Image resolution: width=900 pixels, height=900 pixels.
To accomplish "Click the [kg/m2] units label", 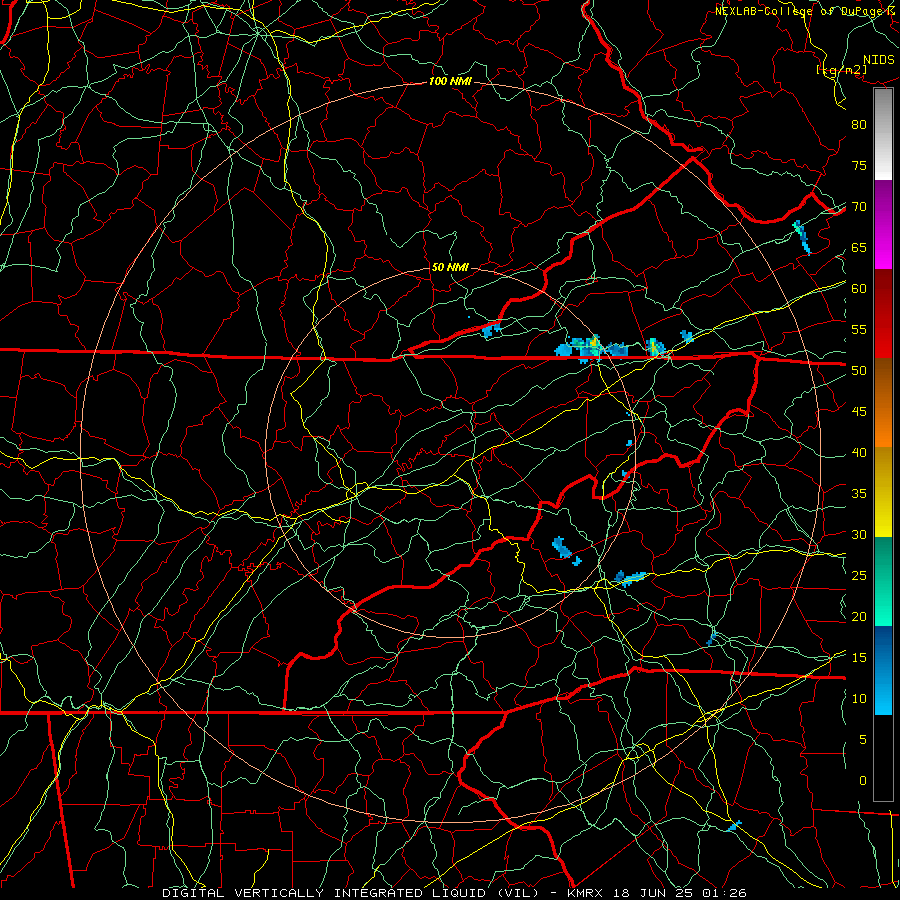I will (841, 70).
